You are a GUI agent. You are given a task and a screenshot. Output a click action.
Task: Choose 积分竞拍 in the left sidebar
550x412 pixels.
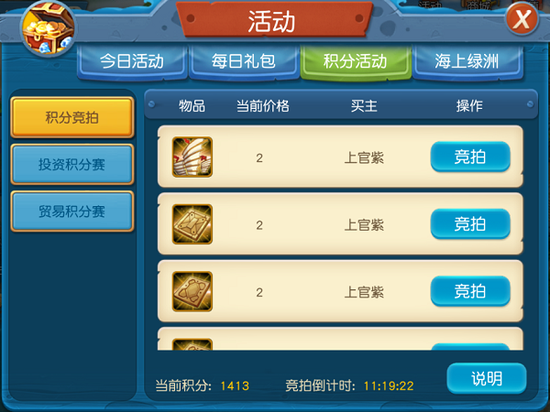tap(72, 117)
